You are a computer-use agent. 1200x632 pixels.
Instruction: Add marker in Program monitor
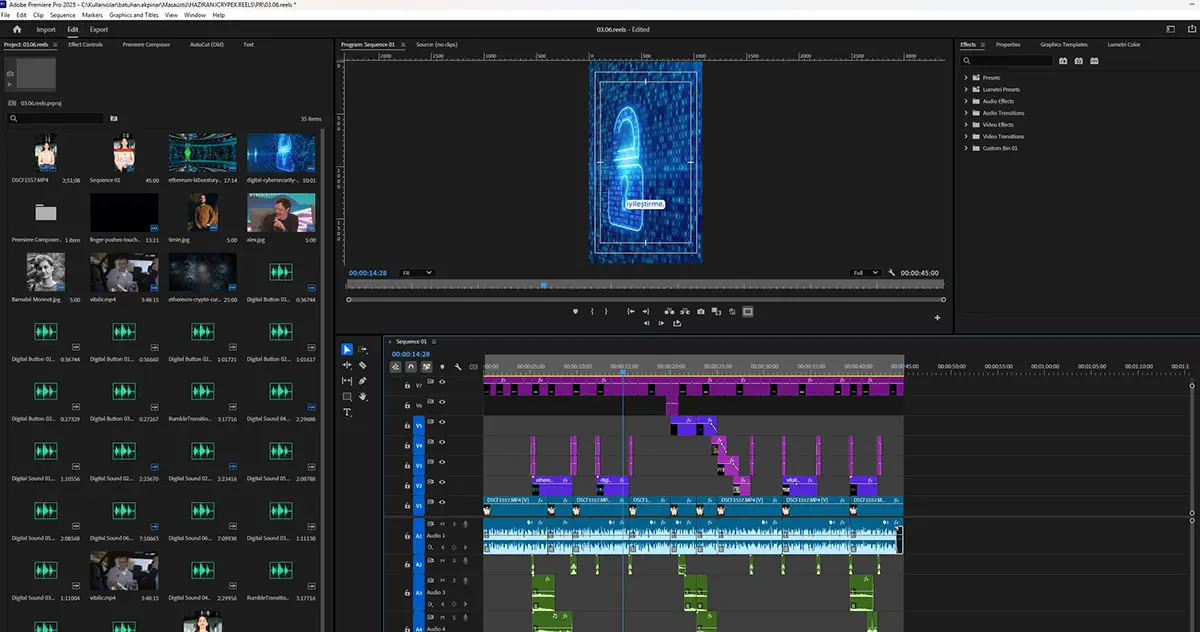pyautogui.click(x=575, y=312)
